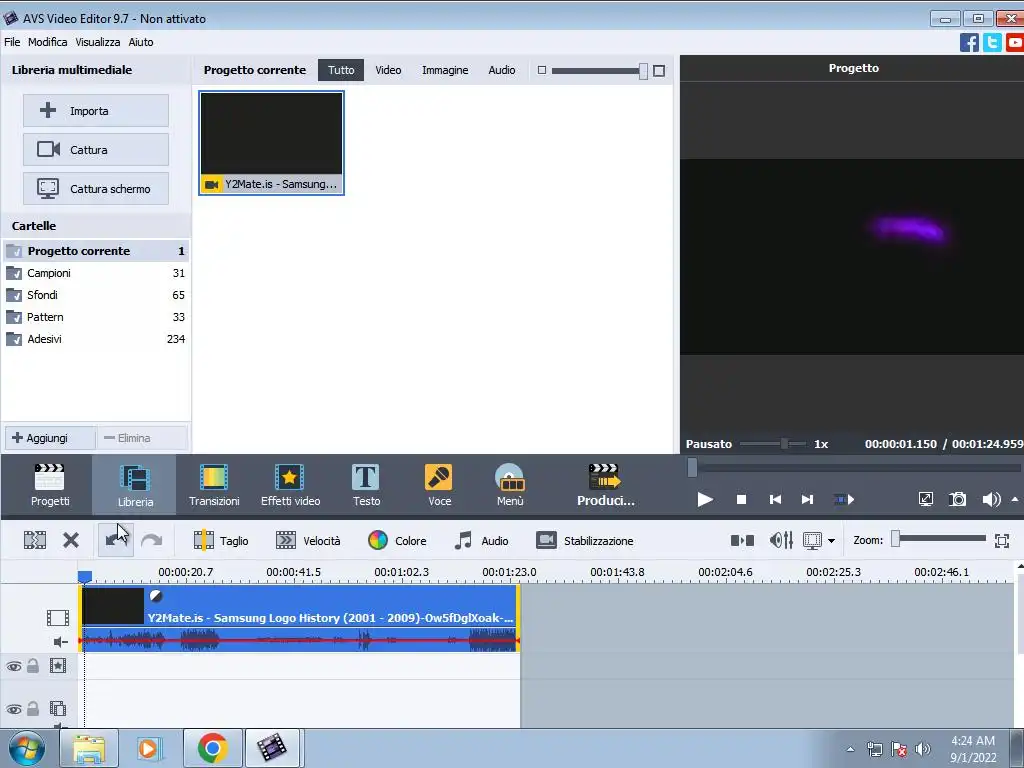Open timeline view dropdown arrow
Viewport: 1024px width, 768px height.
(x=831, y=541)
